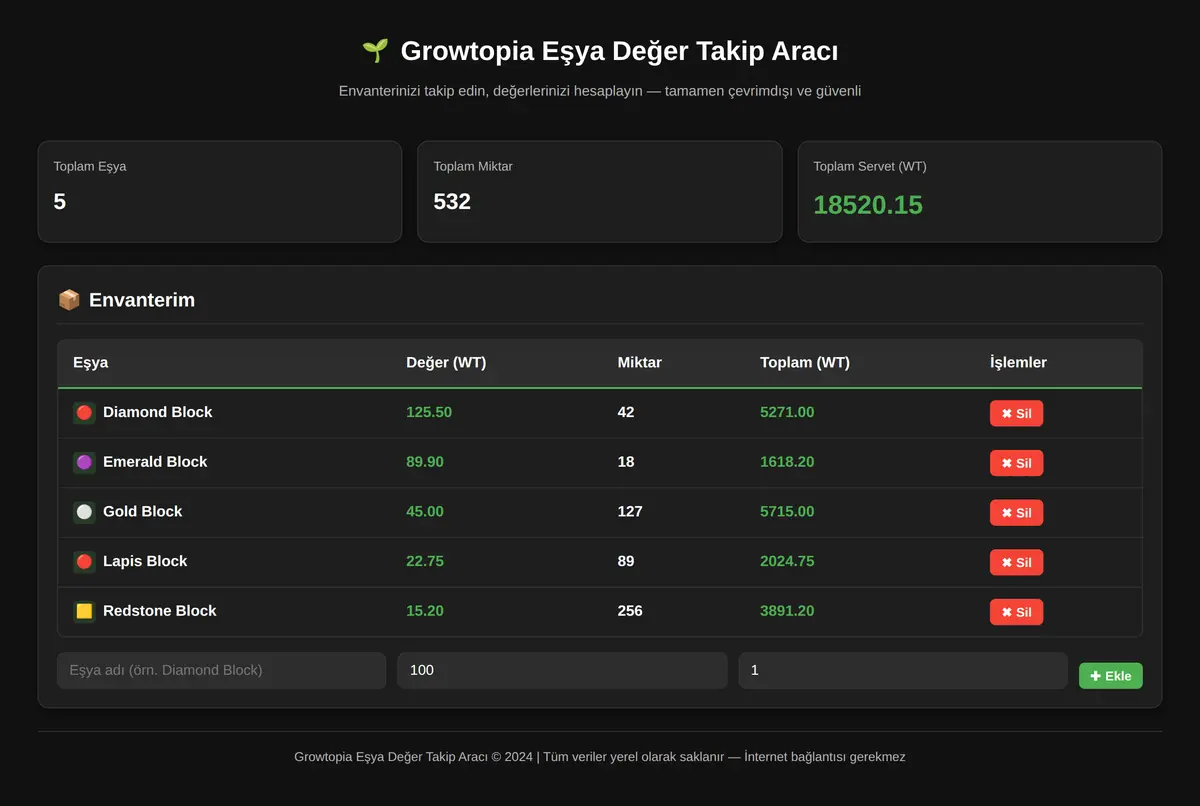Image resolution: width=1200 pixels, height=806 pixels.
Task: Select the Lapis Block name
Action: [145, 561]
